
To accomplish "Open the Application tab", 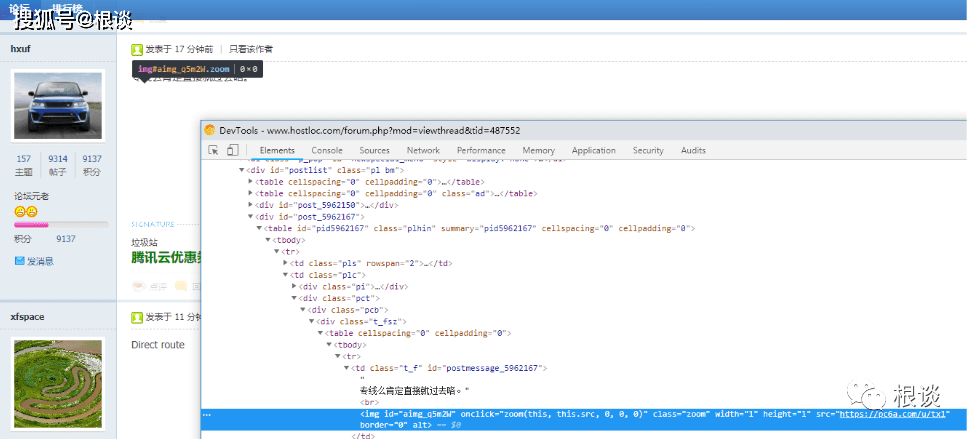I will (594, 150).
